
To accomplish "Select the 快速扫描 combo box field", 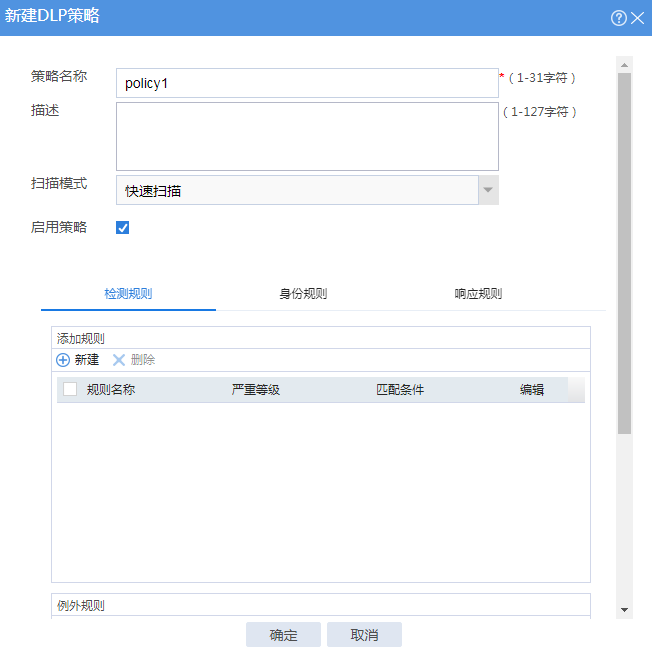I will [x=296, y=190].
